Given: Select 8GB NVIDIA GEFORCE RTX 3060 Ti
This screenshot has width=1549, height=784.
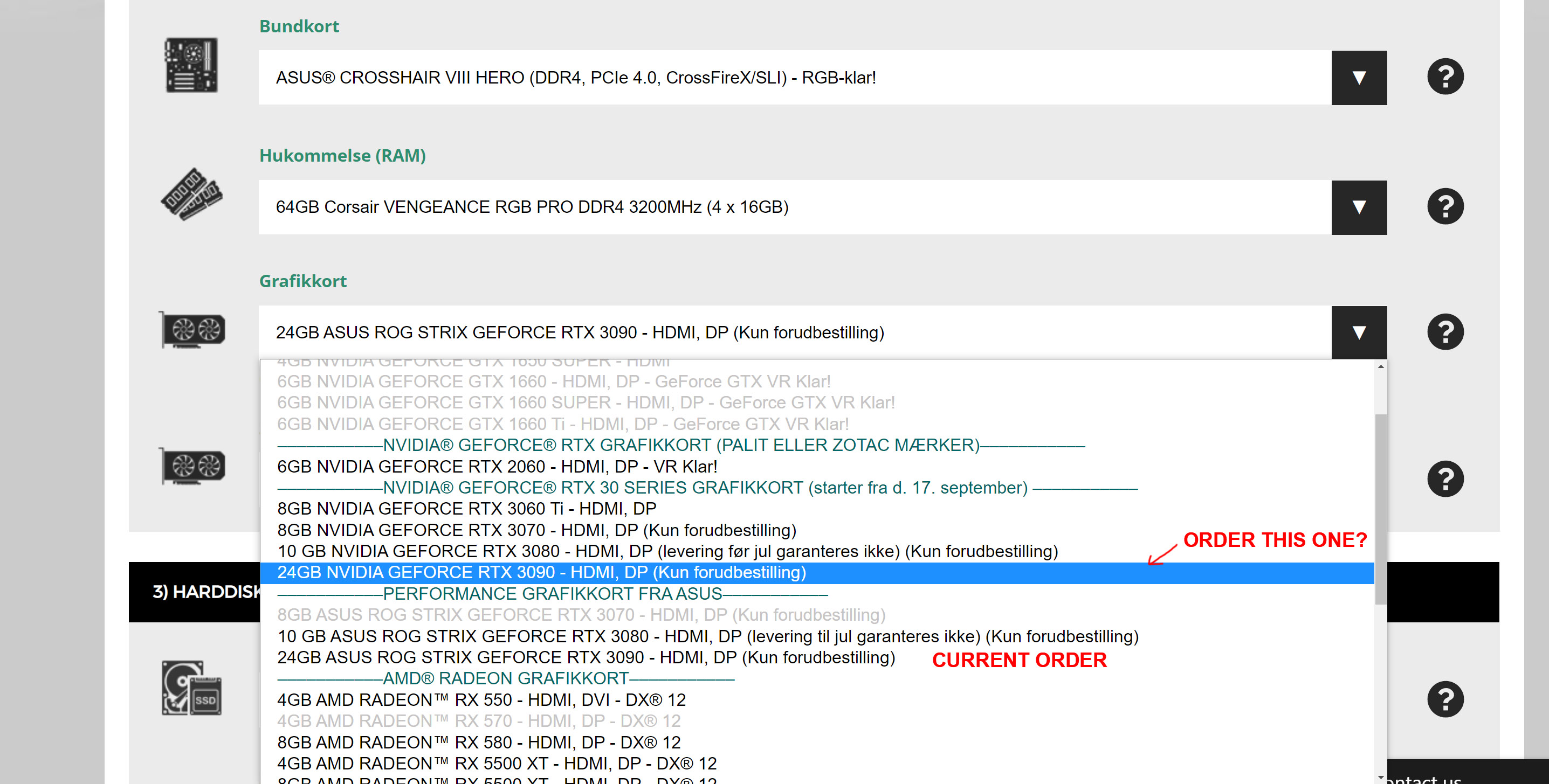Looking at the screenshot, I should click(x=817, y=509).
